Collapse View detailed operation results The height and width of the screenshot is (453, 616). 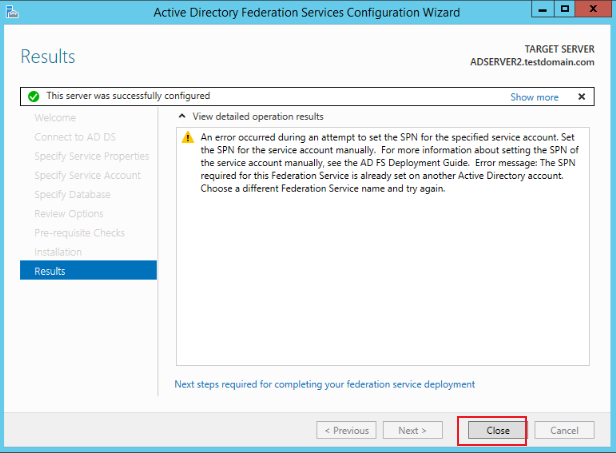tap(182, 116)
